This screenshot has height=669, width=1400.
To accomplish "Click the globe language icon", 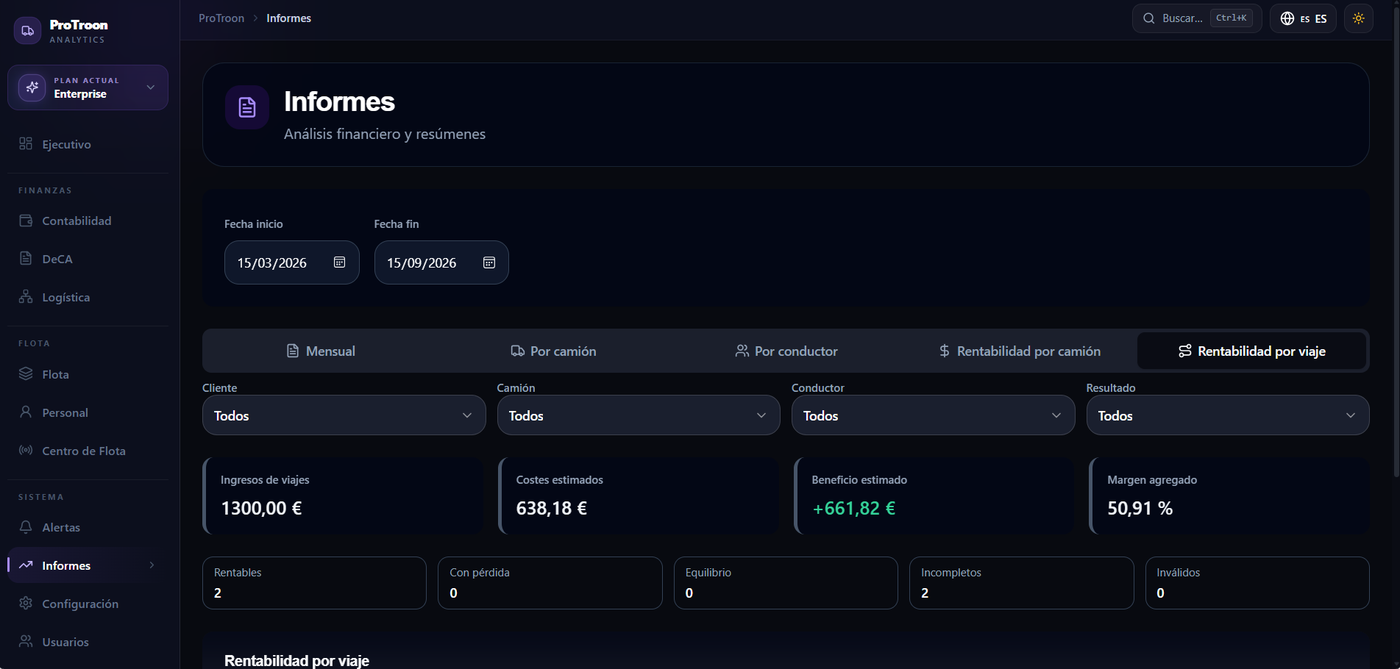I will (x=1287, y=18).
